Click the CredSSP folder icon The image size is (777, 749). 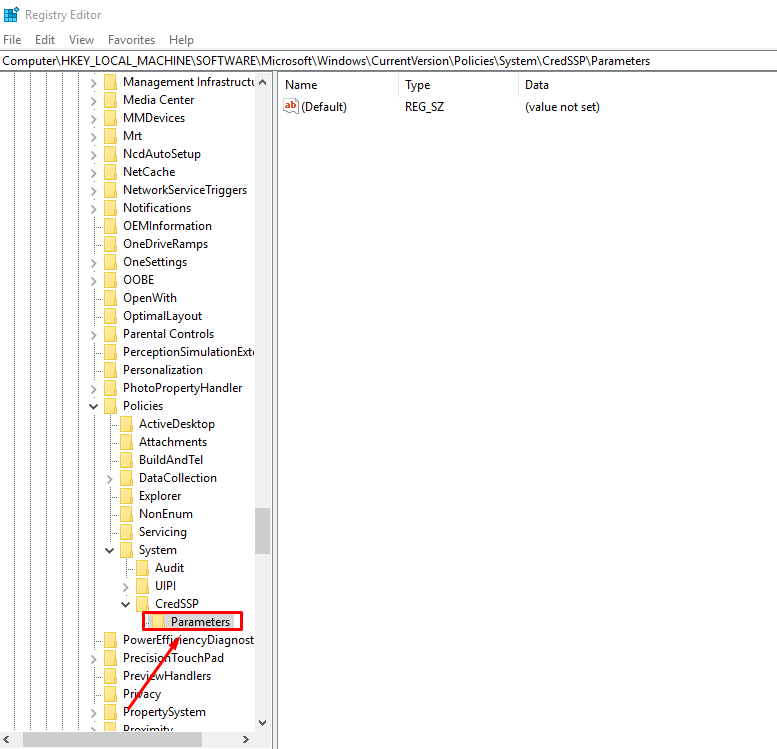point(142,604)
